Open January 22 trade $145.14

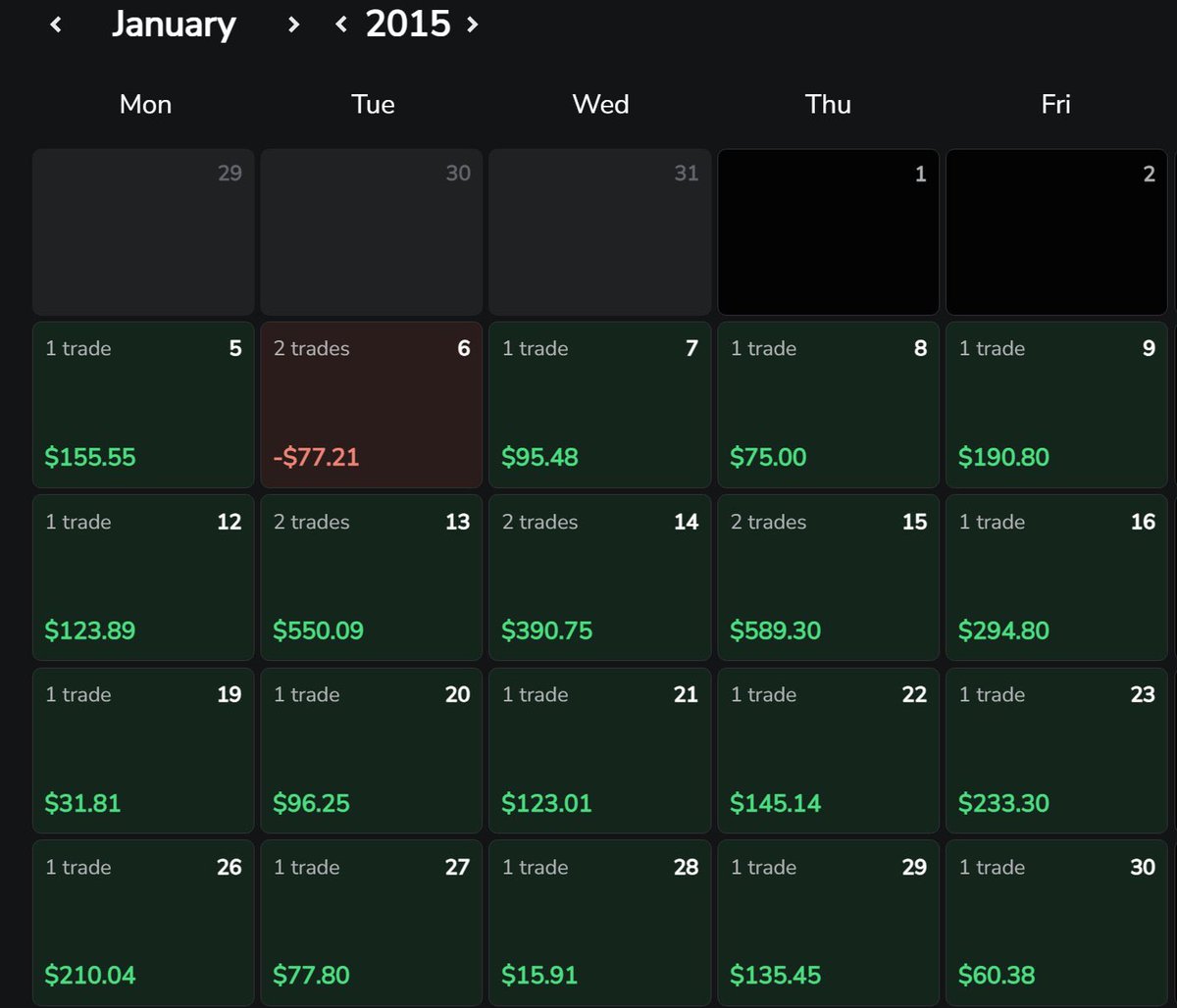tap(828, 750)
